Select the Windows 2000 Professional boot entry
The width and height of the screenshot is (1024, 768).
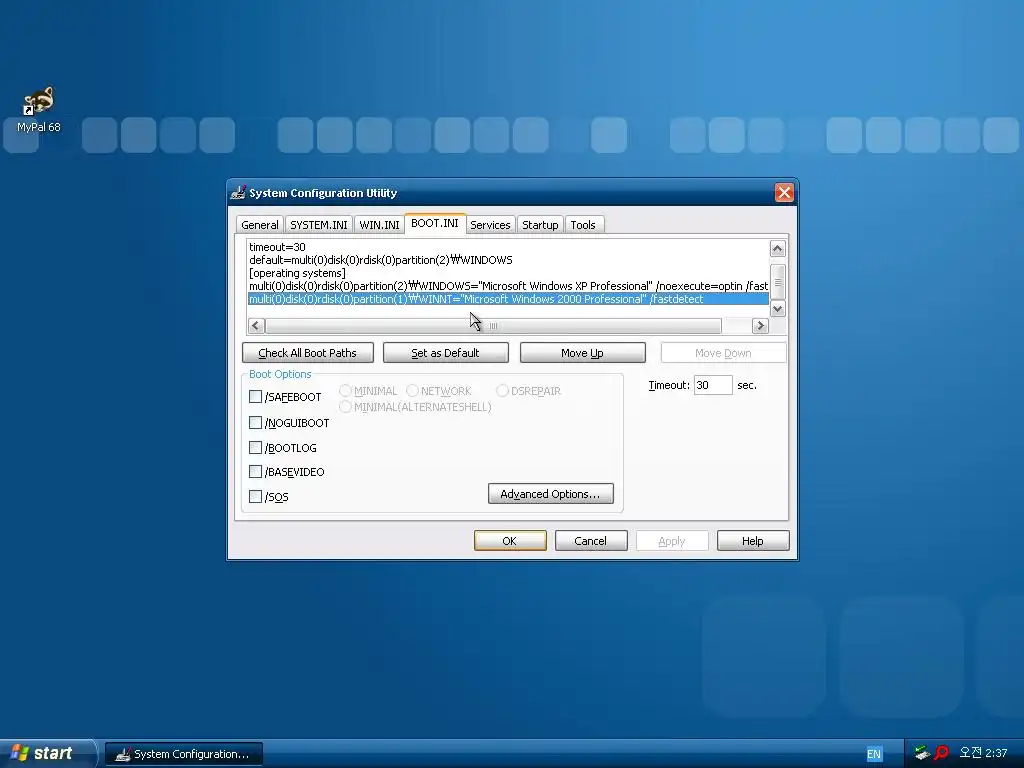[x=508, y=299]
